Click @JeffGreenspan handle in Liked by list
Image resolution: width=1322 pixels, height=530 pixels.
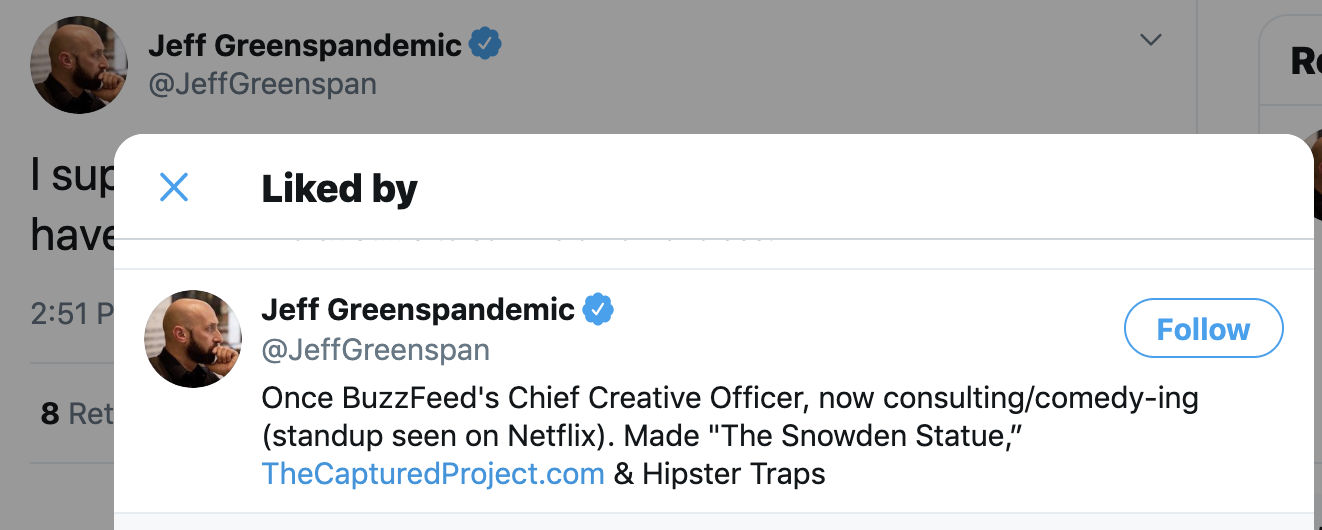pyautogui.click(x=375, y=350)
